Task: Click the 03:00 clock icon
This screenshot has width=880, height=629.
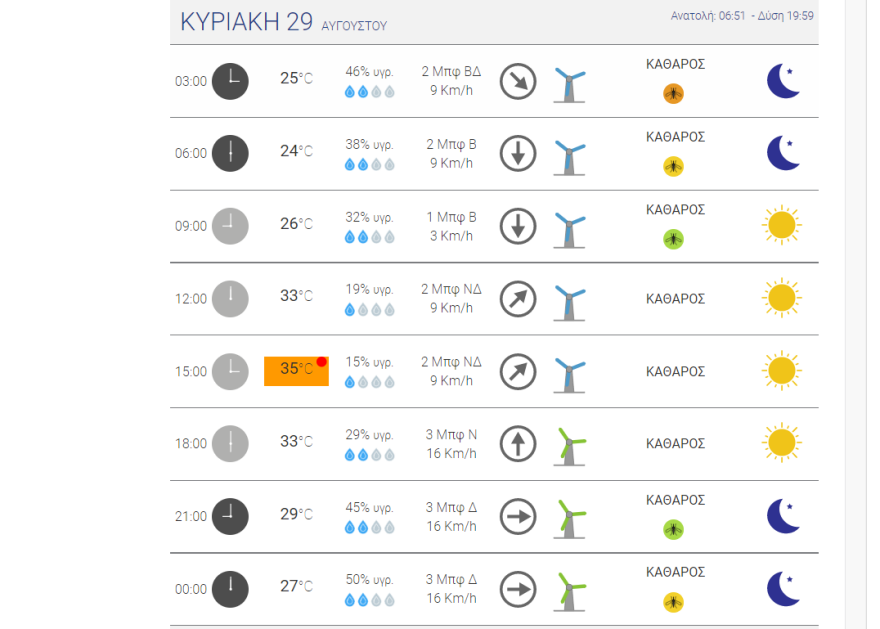Action: coord(230,81)
